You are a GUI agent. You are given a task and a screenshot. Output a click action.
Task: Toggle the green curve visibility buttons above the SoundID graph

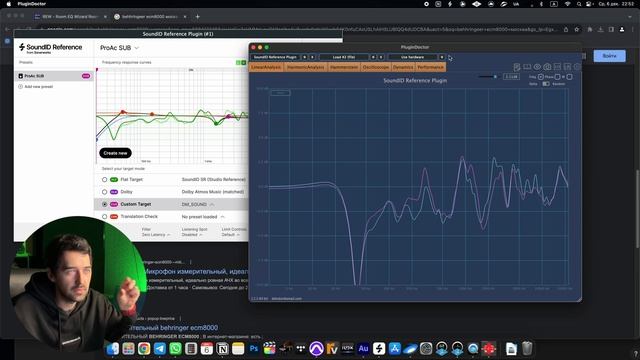tap(241, 62)
